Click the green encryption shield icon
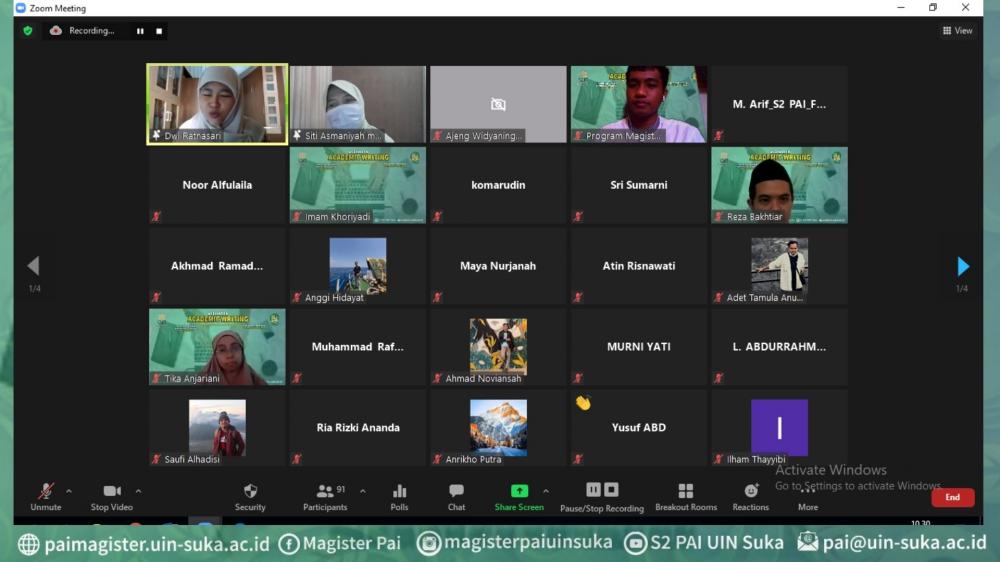The width and height of the screenshot is (1000, 562). click(x=28, y=31)
